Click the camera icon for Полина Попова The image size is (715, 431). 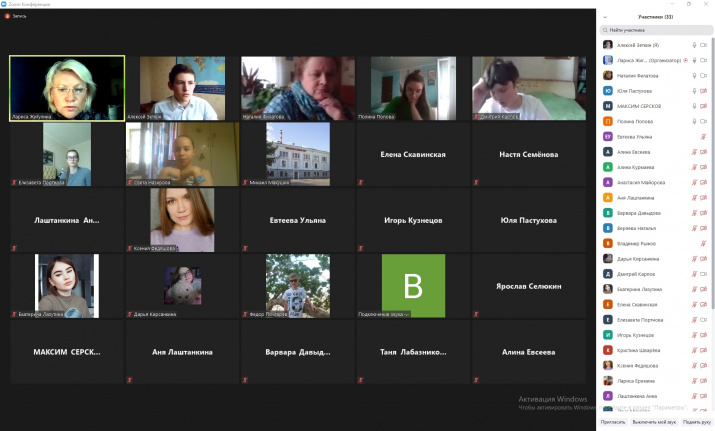tap(704, 121)
